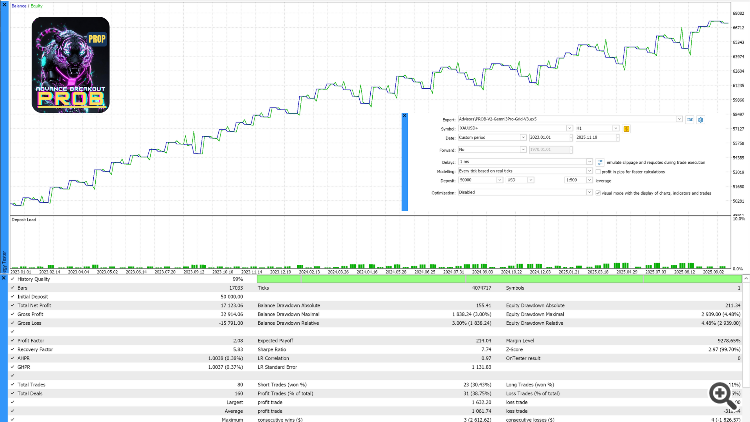750x422 pixels.
Task: Click the PROB Advance Breakout logo
Action: point(71,65)
